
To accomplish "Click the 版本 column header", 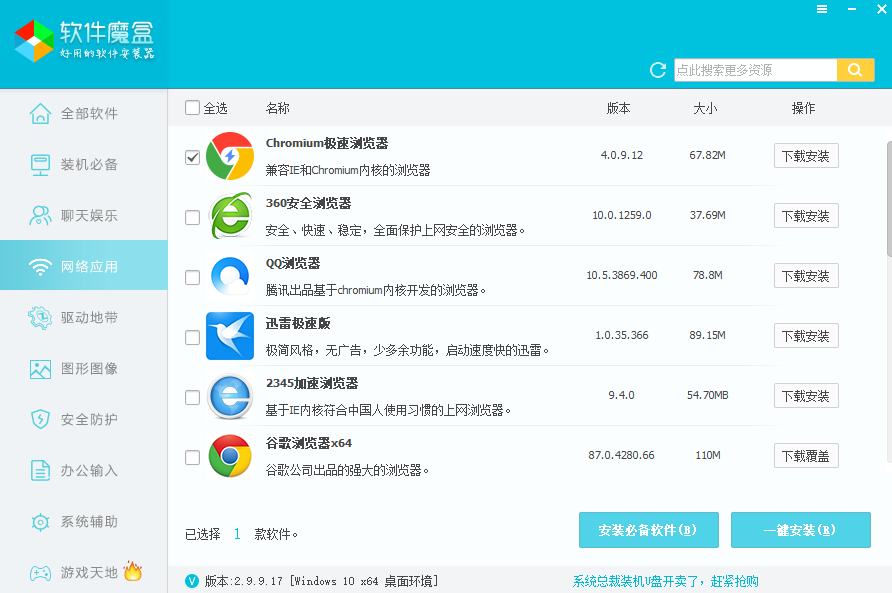I will coord(618,108).
